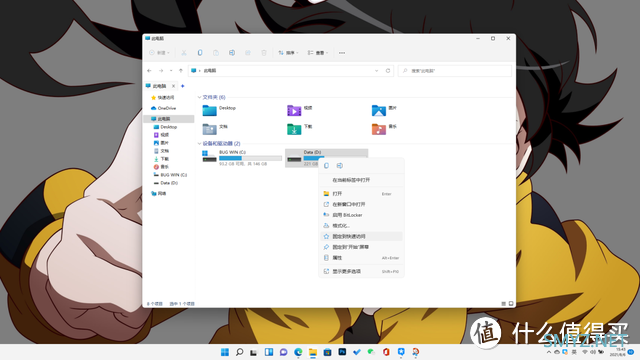This screenshot has height=360, width=640.
Task: Click the Paste icon in Explorer toolbar
Action: point(216,53)
